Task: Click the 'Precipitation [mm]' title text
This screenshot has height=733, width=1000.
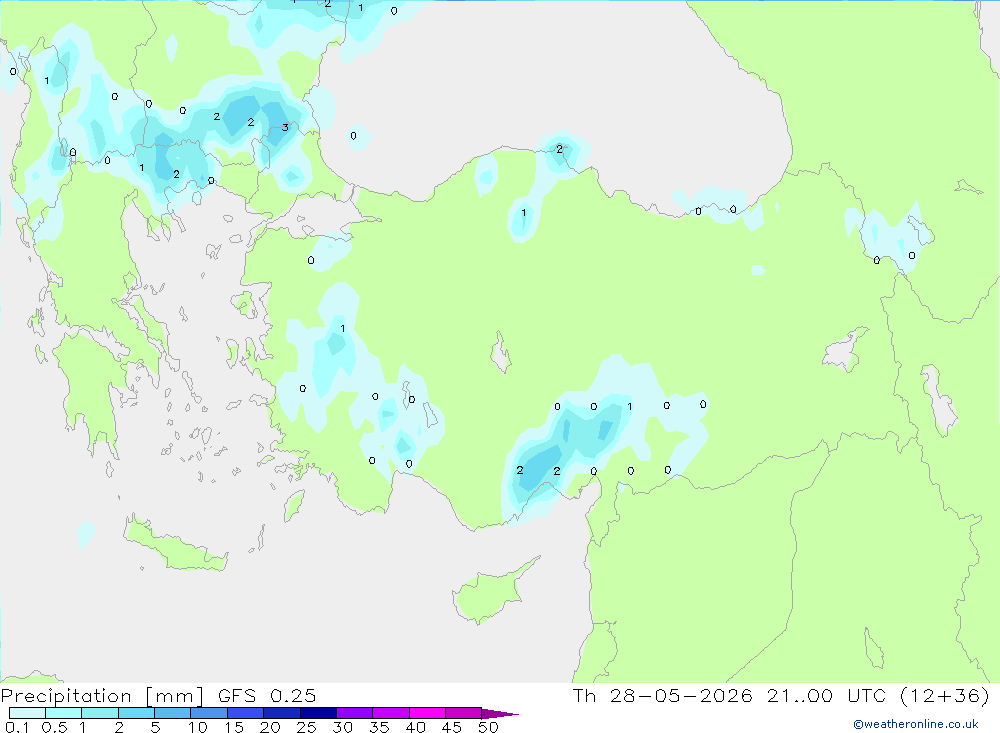Action: (102, 696)
